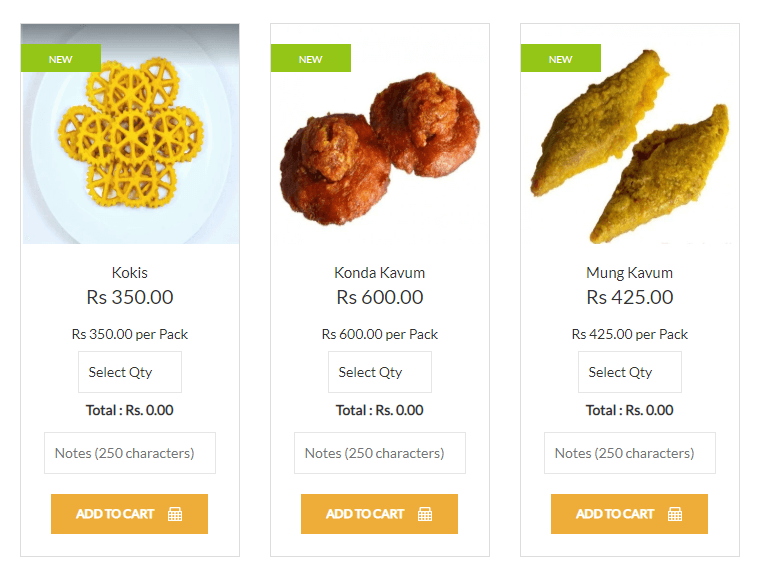Open the Kokis product image
Screen dimensions: 759x577
point(130,150)
